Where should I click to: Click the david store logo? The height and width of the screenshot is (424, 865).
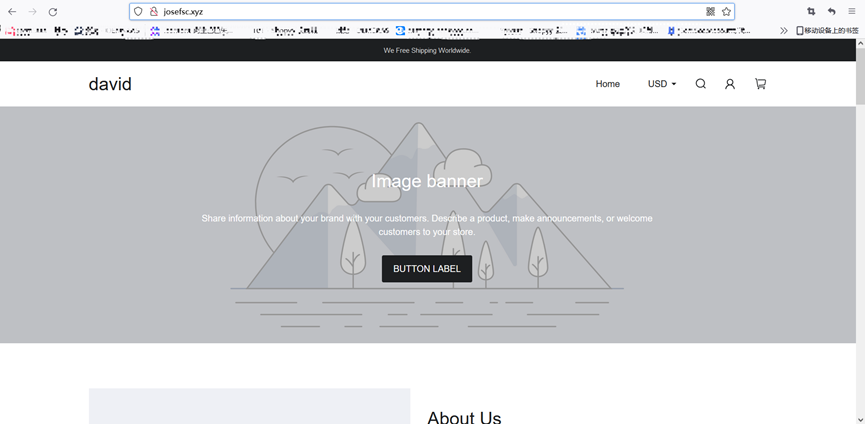[110, 84]
